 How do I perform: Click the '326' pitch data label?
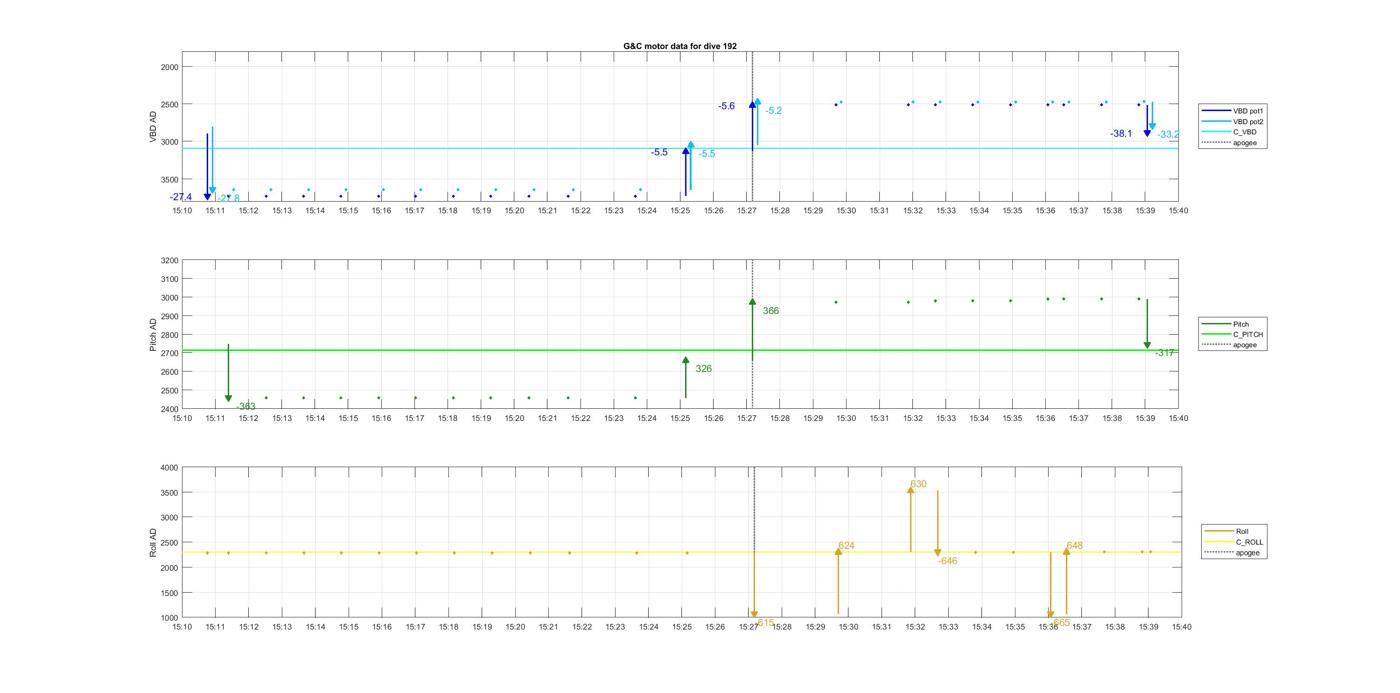[704, 369]
